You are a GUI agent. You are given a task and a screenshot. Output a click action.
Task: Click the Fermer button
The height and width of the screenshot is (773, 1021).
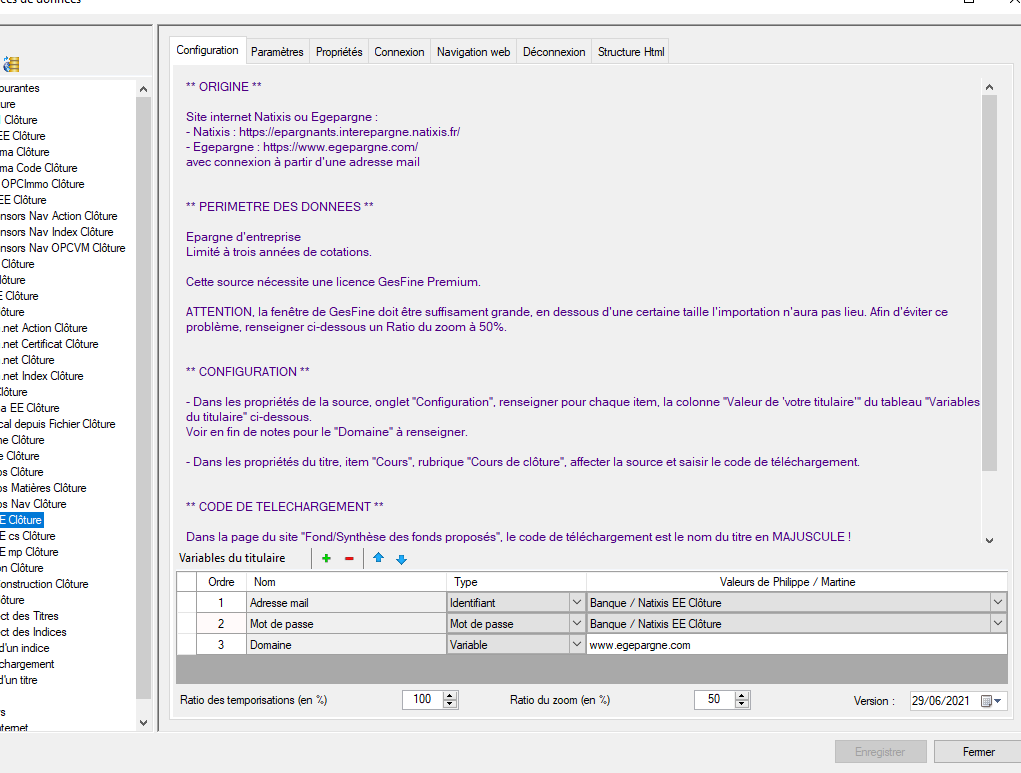tap(978, 752)
